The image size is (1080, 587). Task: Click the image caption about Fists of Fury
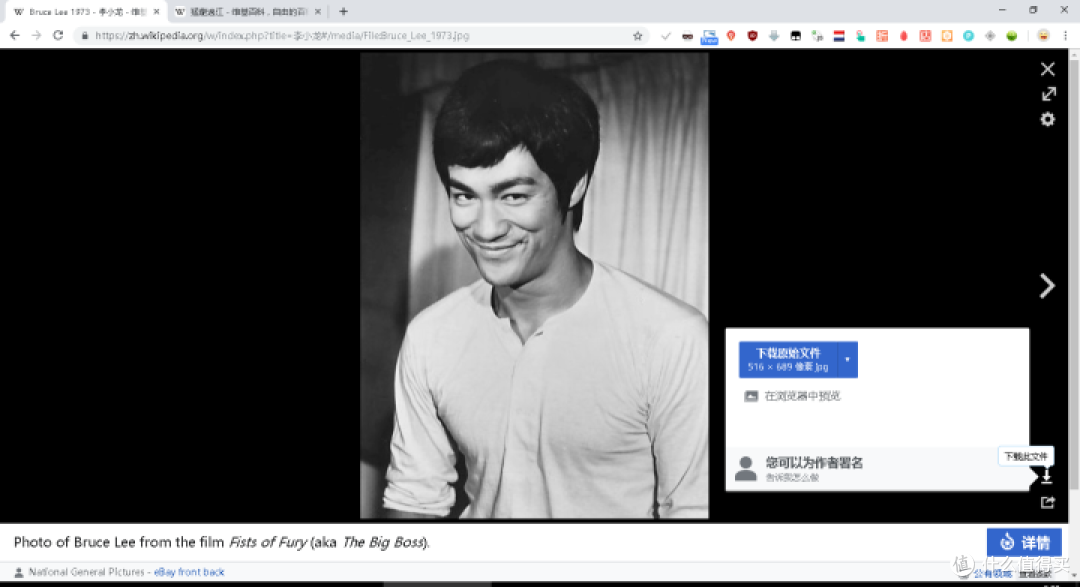(222, 542)
